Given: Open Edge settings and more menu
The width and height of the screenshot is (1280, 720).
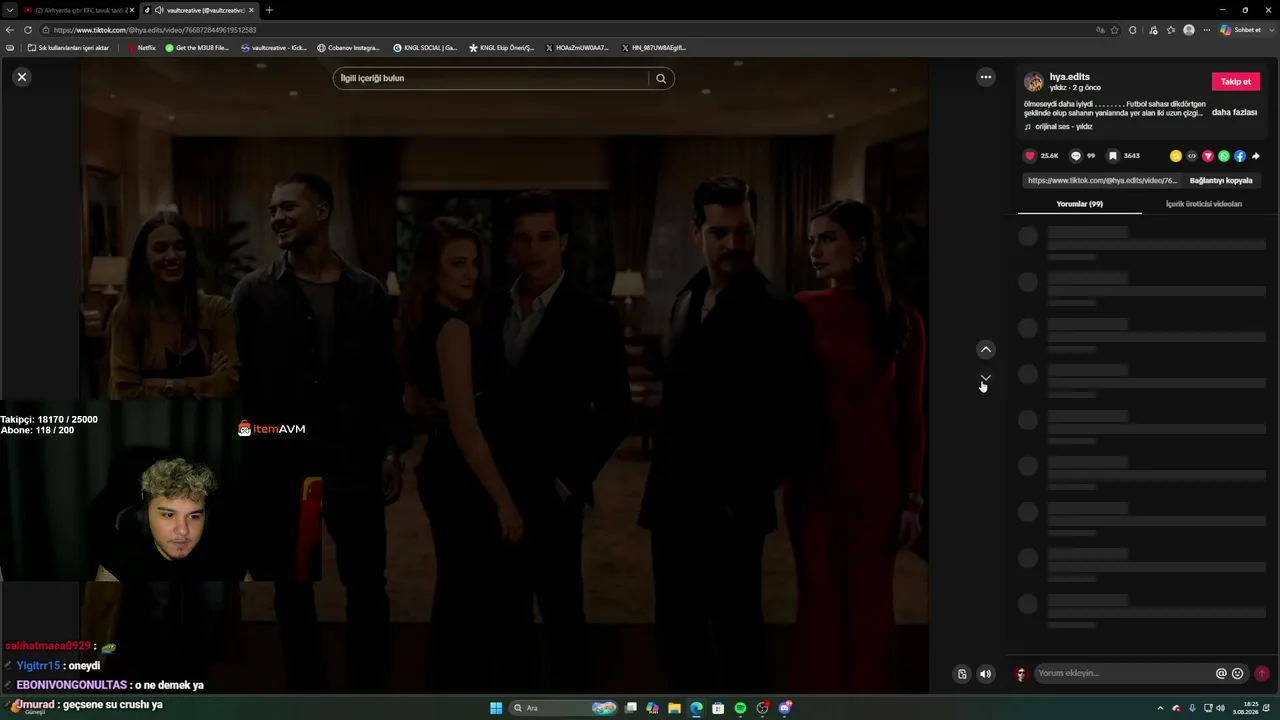Looking at the screenshot, I should click(1205, 30).
